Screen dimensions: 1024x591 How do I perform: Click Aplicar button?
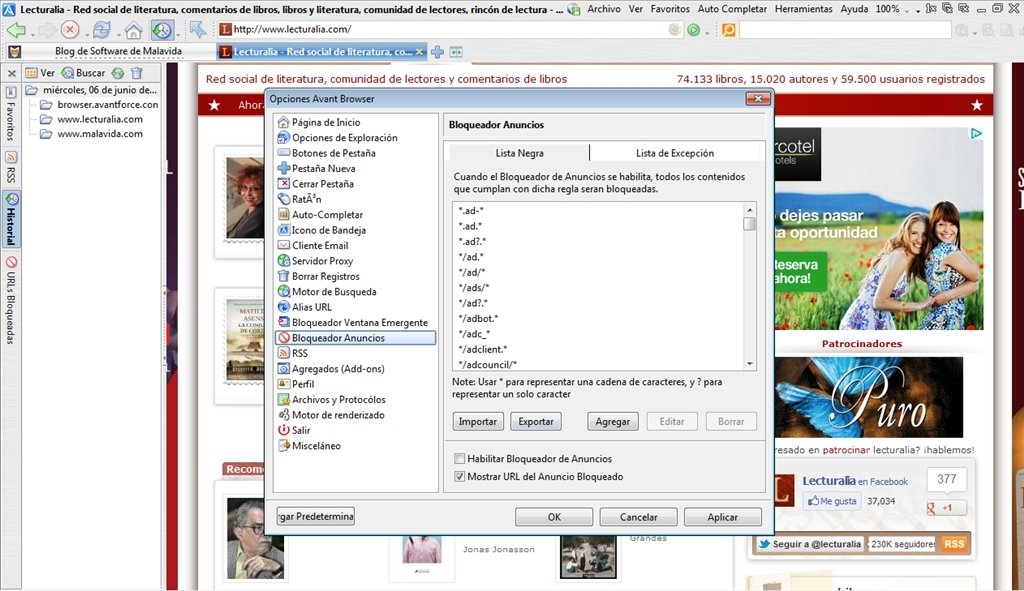click(722, 517)
